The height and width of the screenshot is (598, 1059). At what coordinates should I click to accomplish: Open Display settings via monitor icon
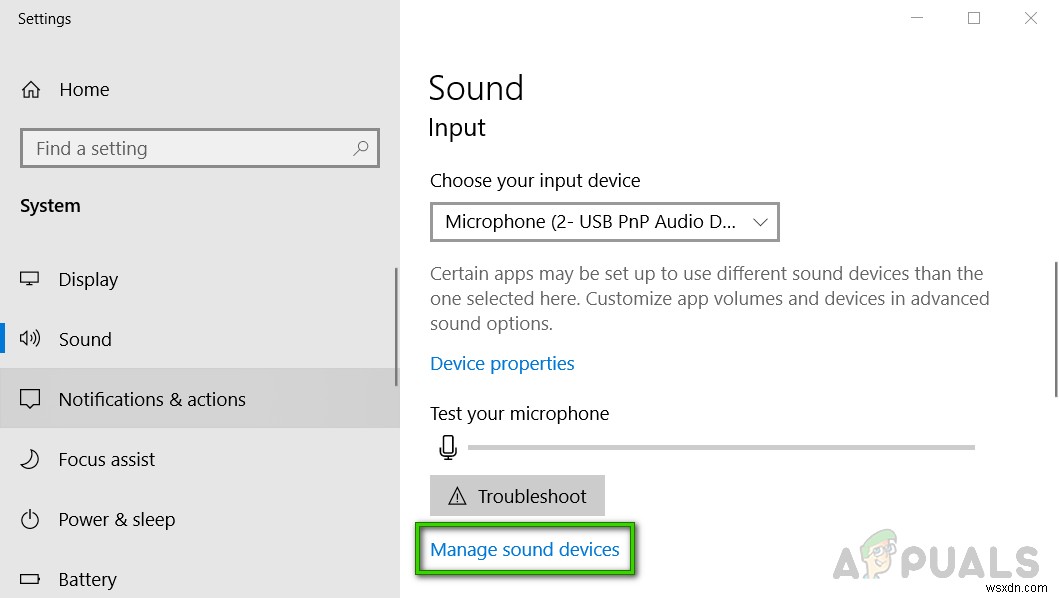[x=29, y=279]
